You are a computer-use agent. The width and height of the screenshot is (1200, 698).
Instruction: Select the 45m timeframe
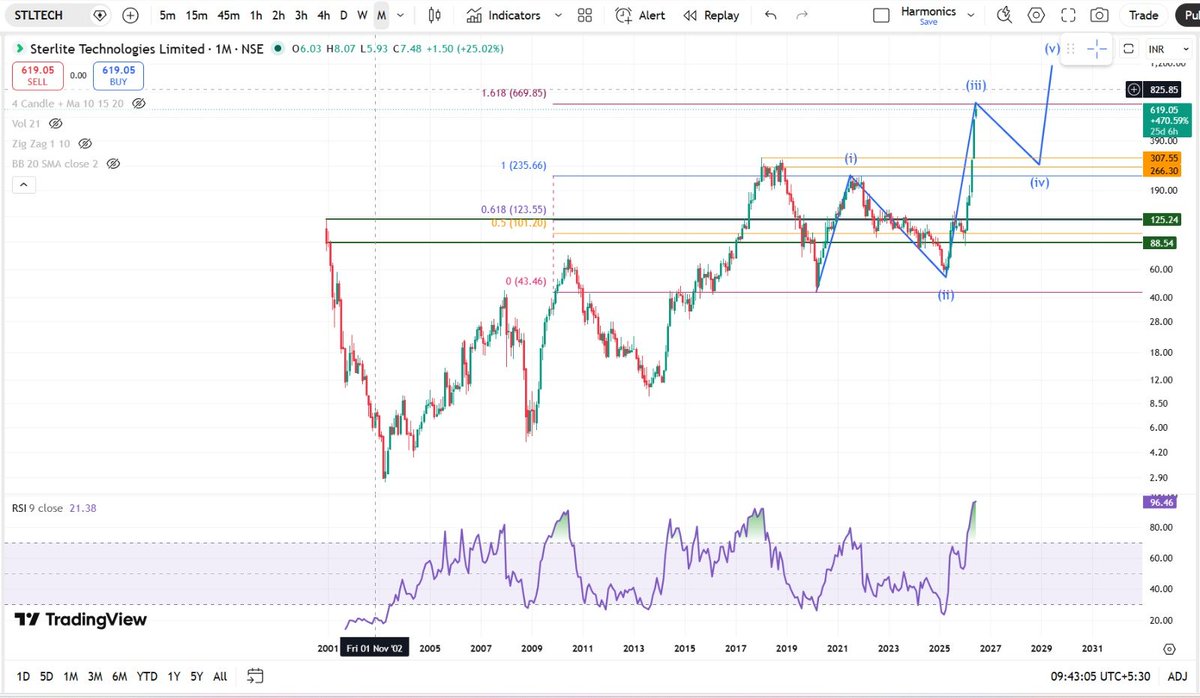[x=228, y=15]
